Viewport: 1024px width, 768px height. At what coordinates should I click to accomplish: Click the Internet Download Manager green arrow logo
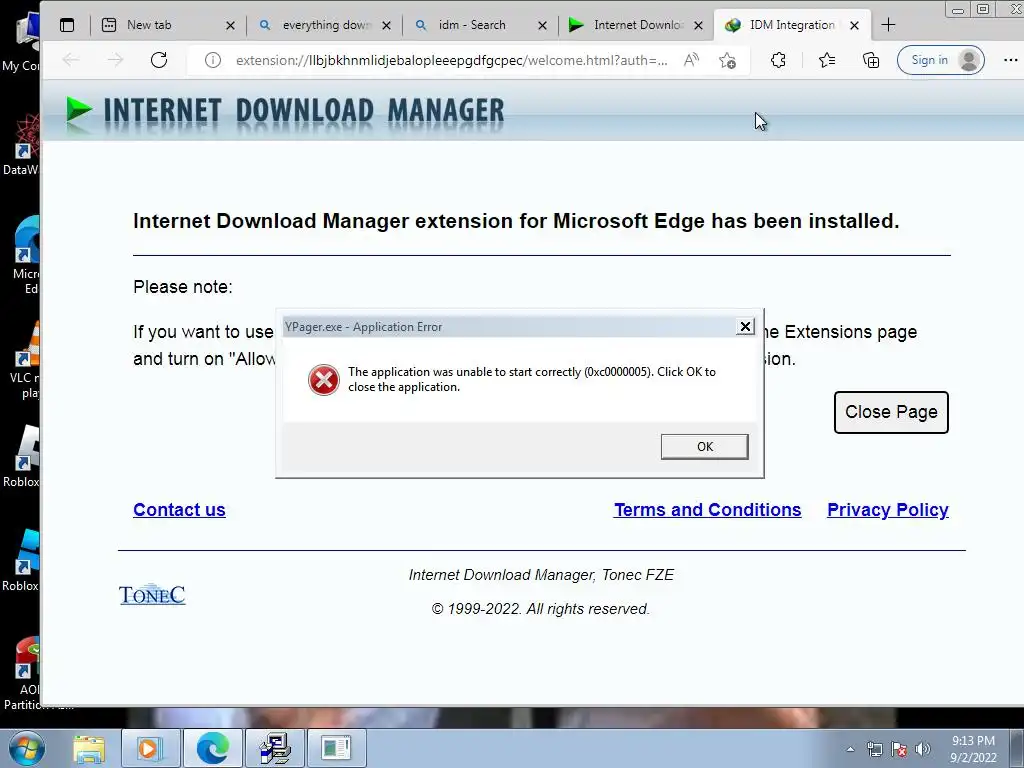79,110
